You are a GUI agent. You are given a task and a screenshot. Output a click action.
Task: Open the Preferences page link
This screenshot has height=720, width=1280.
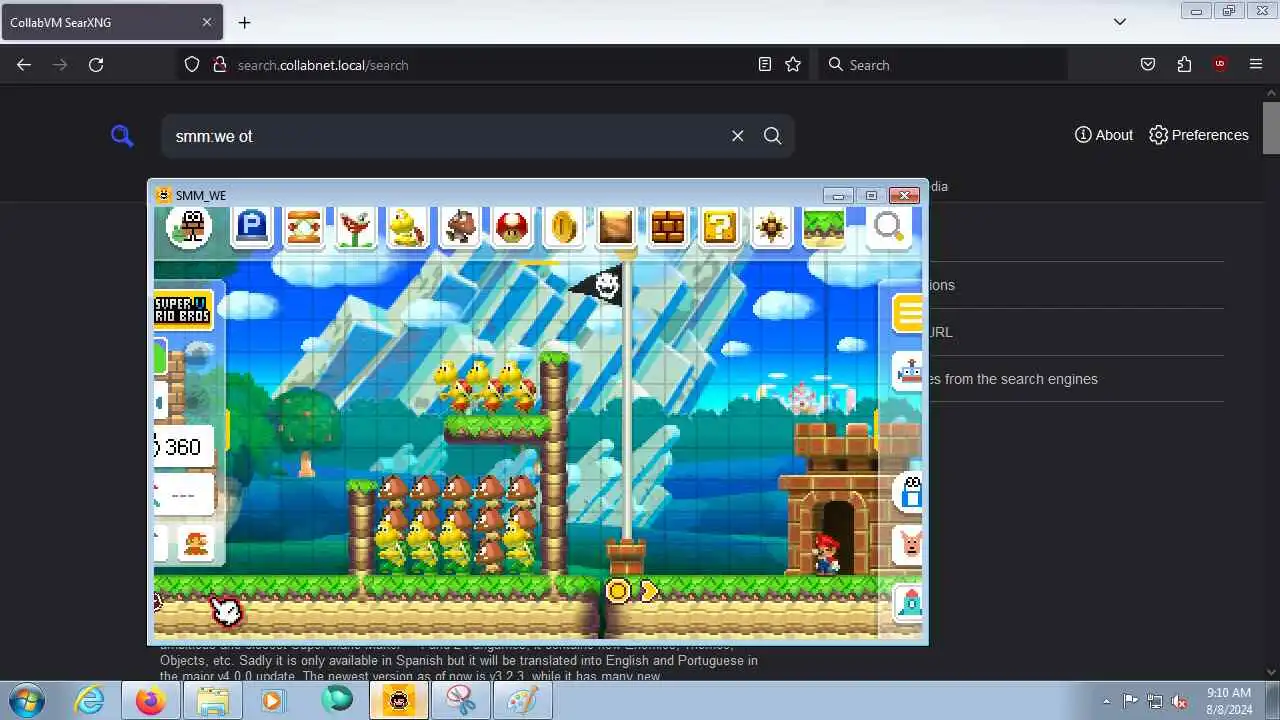coord(1199,135)
